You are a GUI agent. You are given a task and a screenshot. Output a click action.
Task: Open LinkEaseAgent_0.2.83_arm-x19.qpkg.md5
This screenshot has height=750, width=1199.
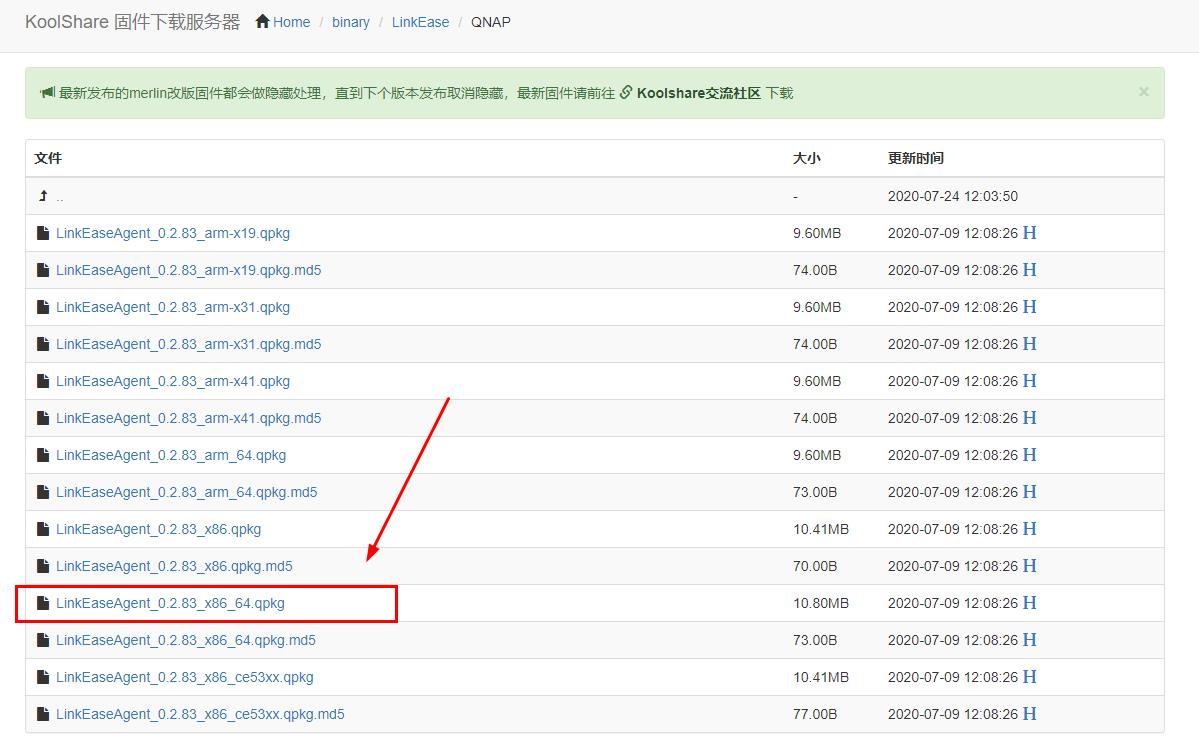(x=188, y=270)
